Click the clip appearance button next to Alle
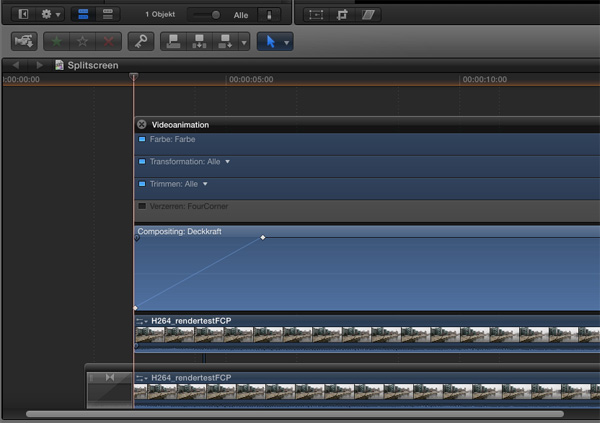Screen dimensions: 600x423 (x=269, y=15)
